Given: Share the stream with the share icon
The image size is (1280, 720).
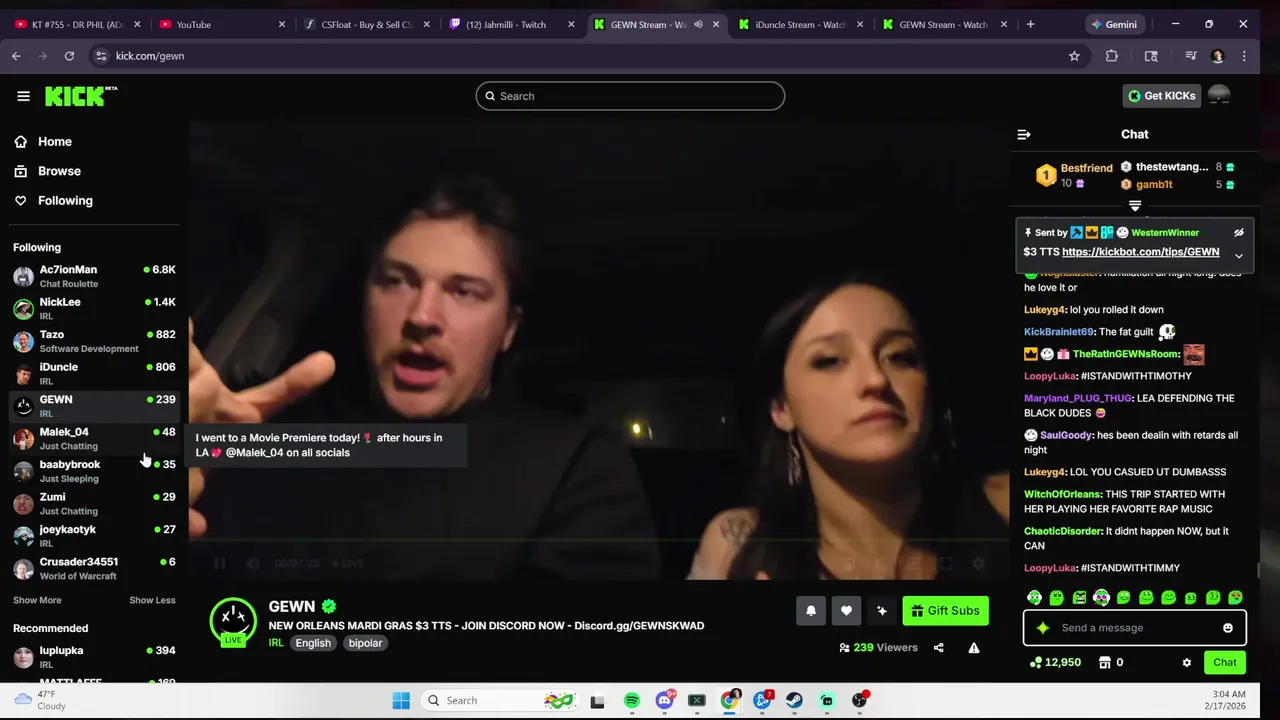Looking at the screenshot, I should point(938,648).
